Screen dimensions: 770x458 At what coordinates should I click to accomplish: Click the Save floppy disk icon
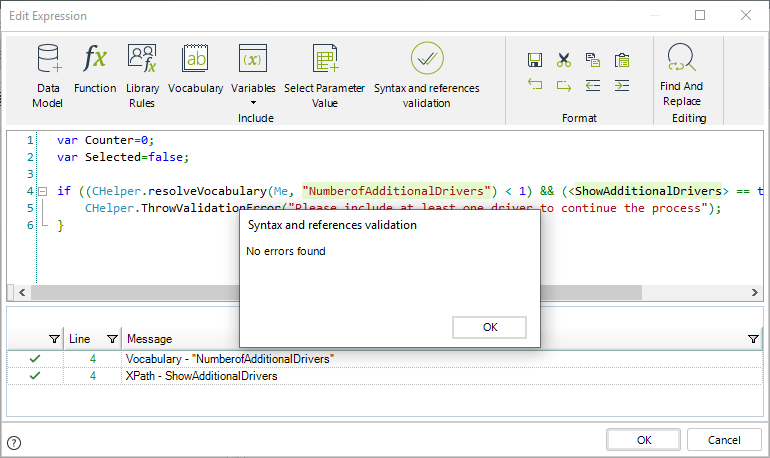[535, 60]
